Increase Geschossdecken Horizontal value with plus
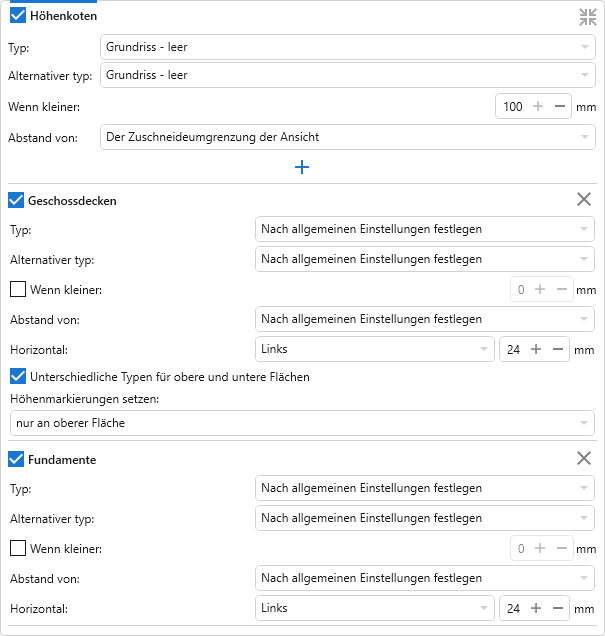 [536, 349]
